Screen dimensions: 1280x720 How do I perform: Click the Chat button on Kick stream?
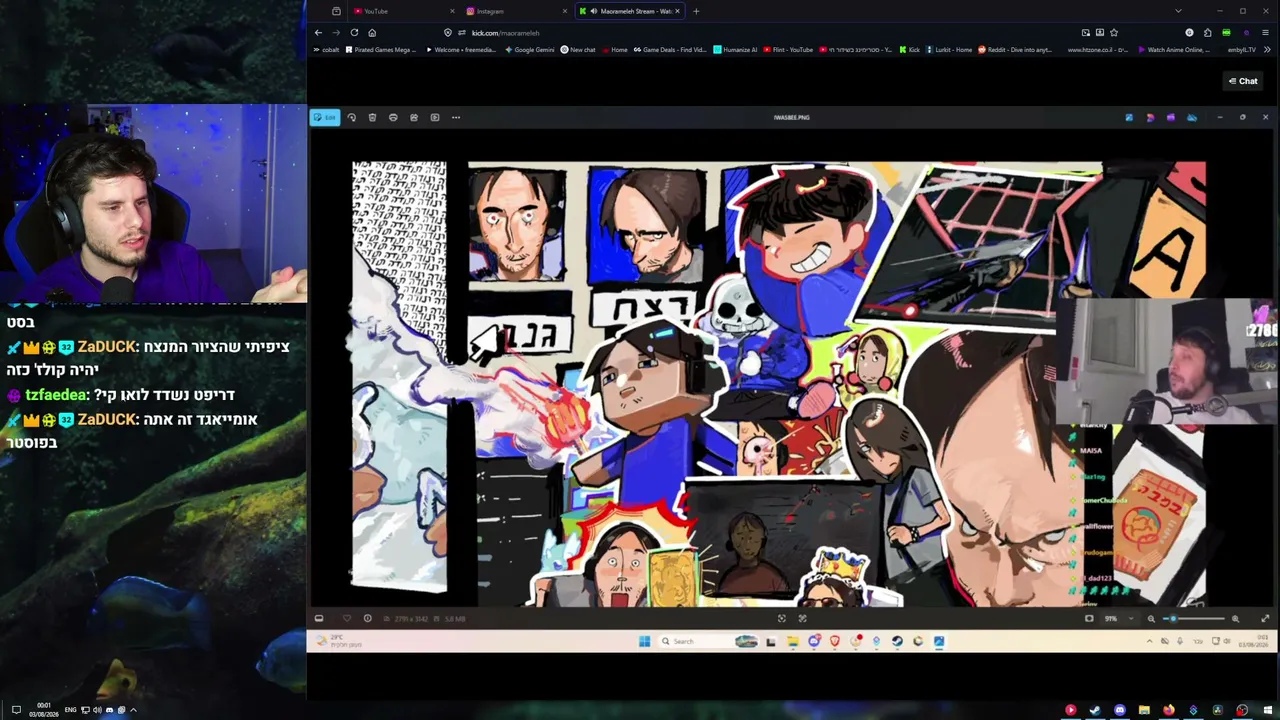point(1243,81)
